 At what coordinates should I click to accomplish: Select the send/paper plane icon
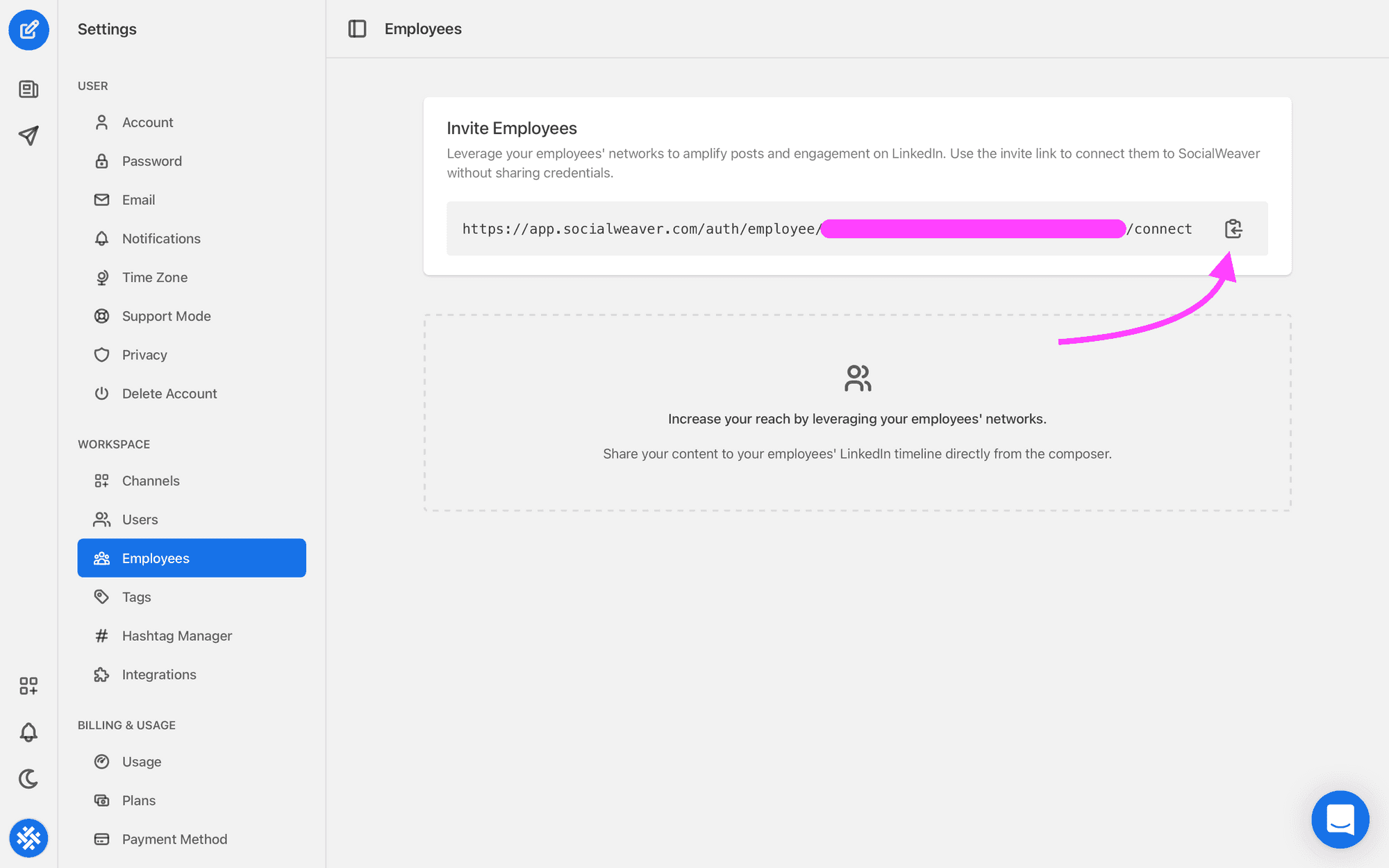(29, 134)
